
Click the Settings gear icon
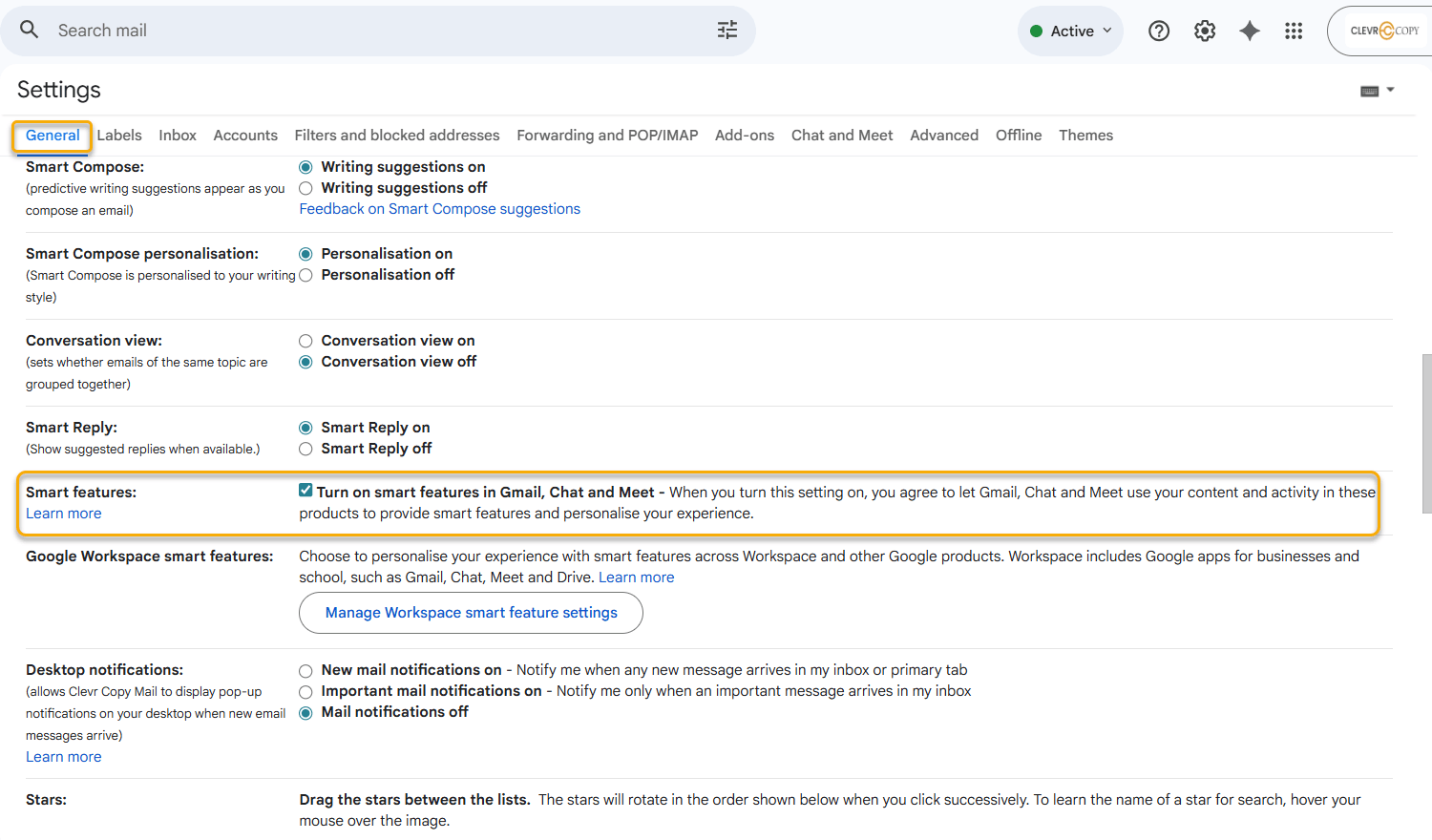coord(1205,31)
